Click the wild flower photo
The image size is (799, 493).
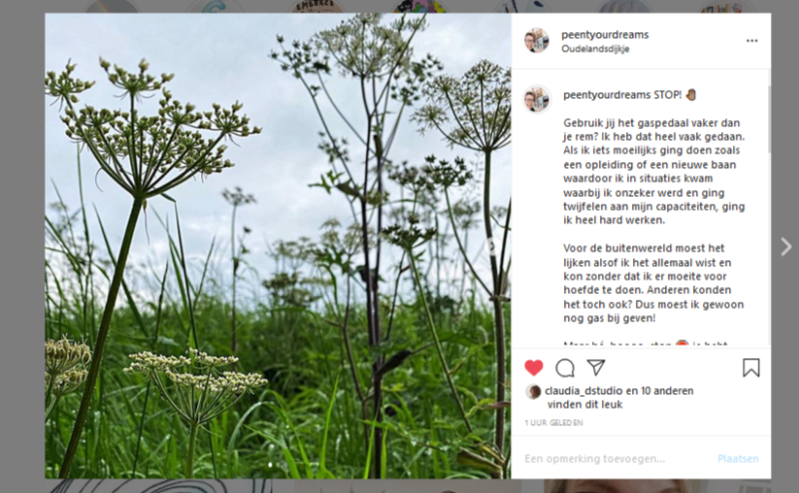click(x=278, y=246)
